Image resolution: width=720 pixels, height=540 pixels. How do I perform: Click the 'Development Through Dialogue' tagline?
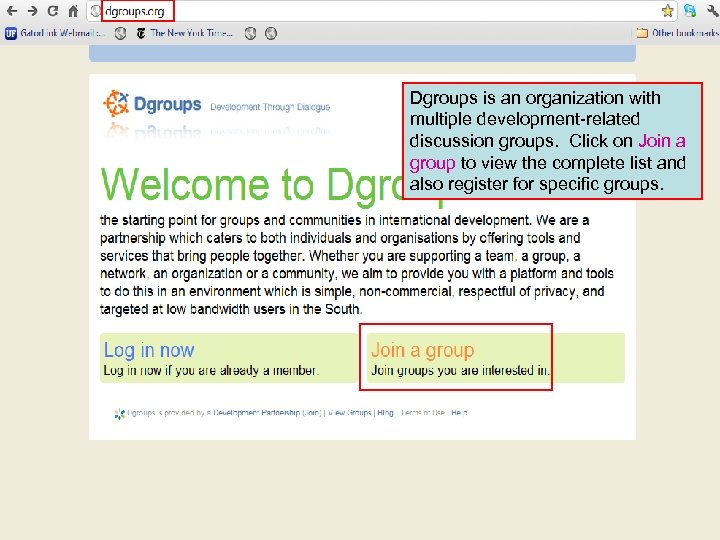tap(270, 107)
